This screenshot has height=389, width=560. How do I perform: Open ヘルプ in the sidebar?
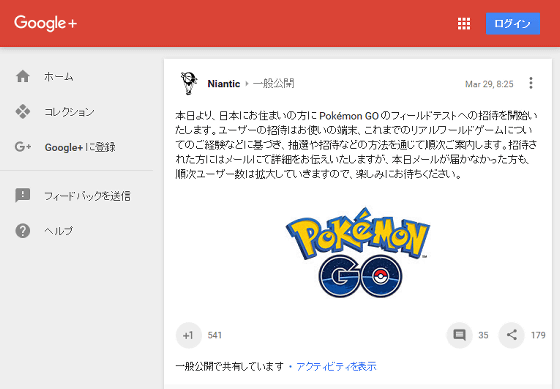[59, 231]
